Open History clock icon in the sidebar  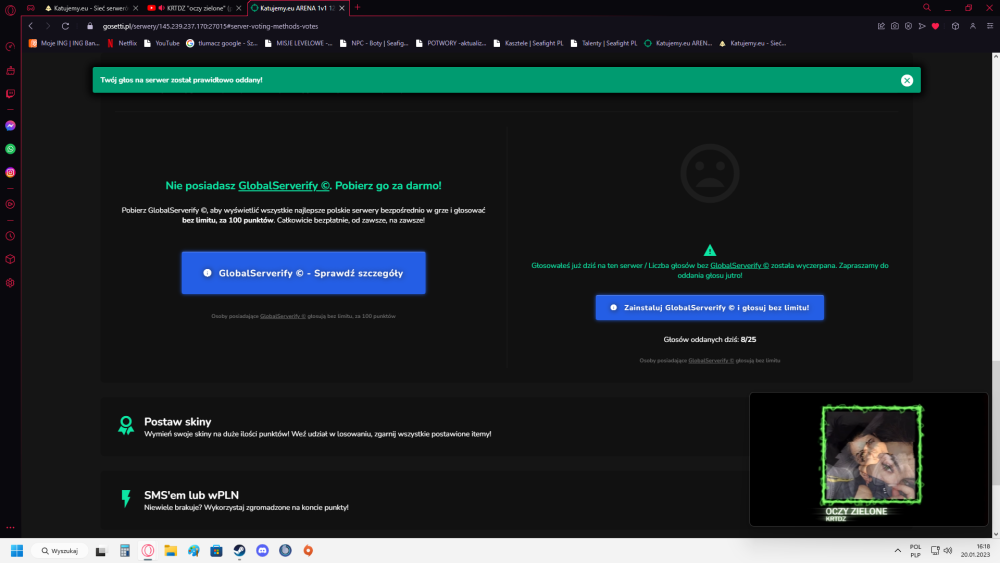pyautogui.click(x=10, y=236)
